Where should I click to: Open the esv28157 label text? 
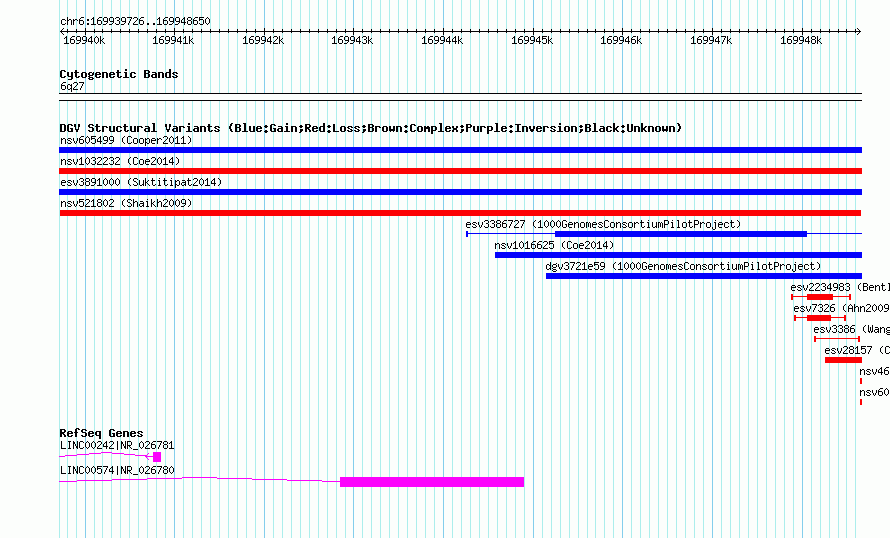[848, 350]
